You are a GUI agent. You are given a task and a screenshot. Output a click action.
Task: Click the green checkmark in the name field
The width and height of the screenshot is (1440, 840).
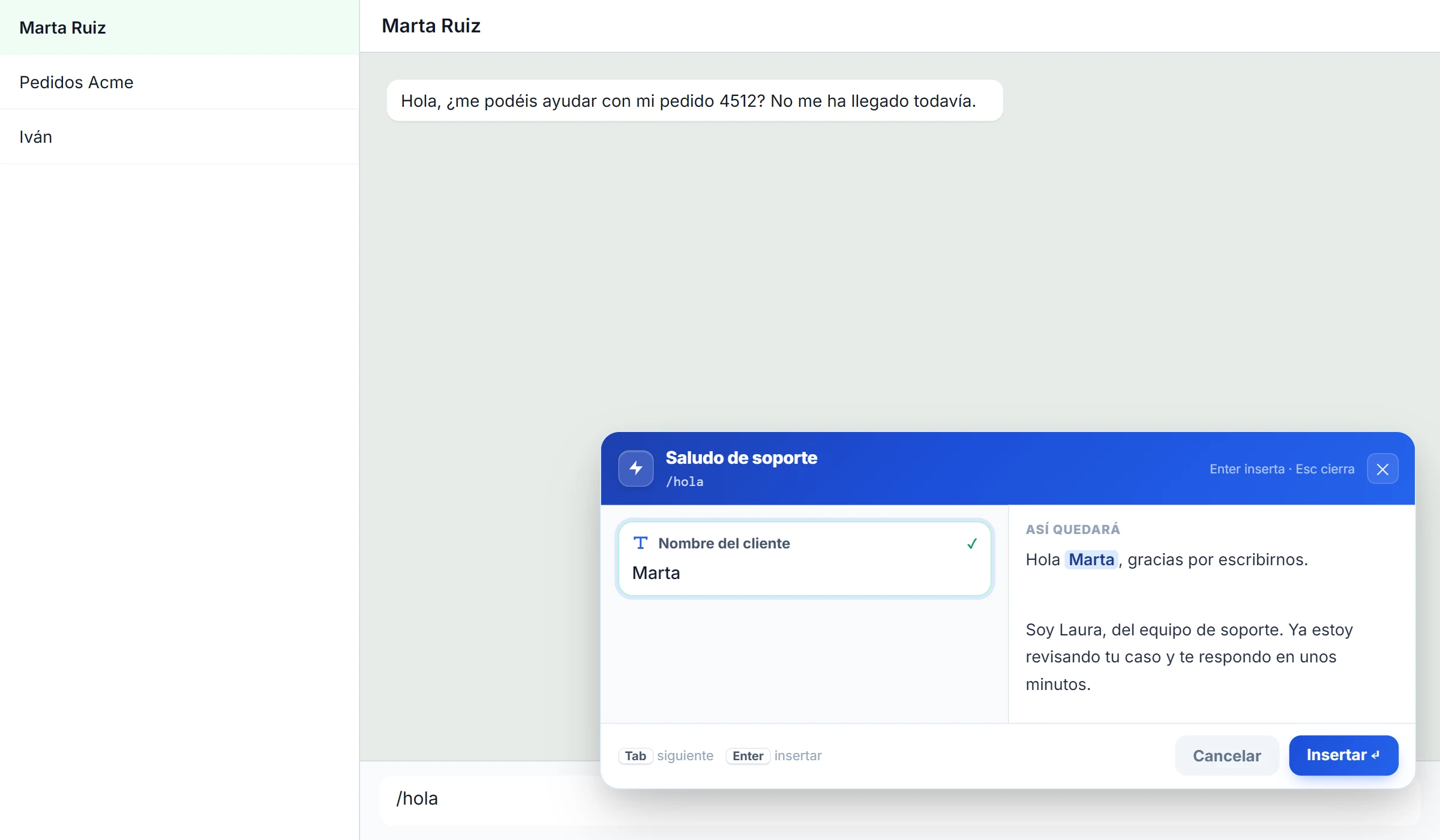pyautogui.click(x=972, y=544)
